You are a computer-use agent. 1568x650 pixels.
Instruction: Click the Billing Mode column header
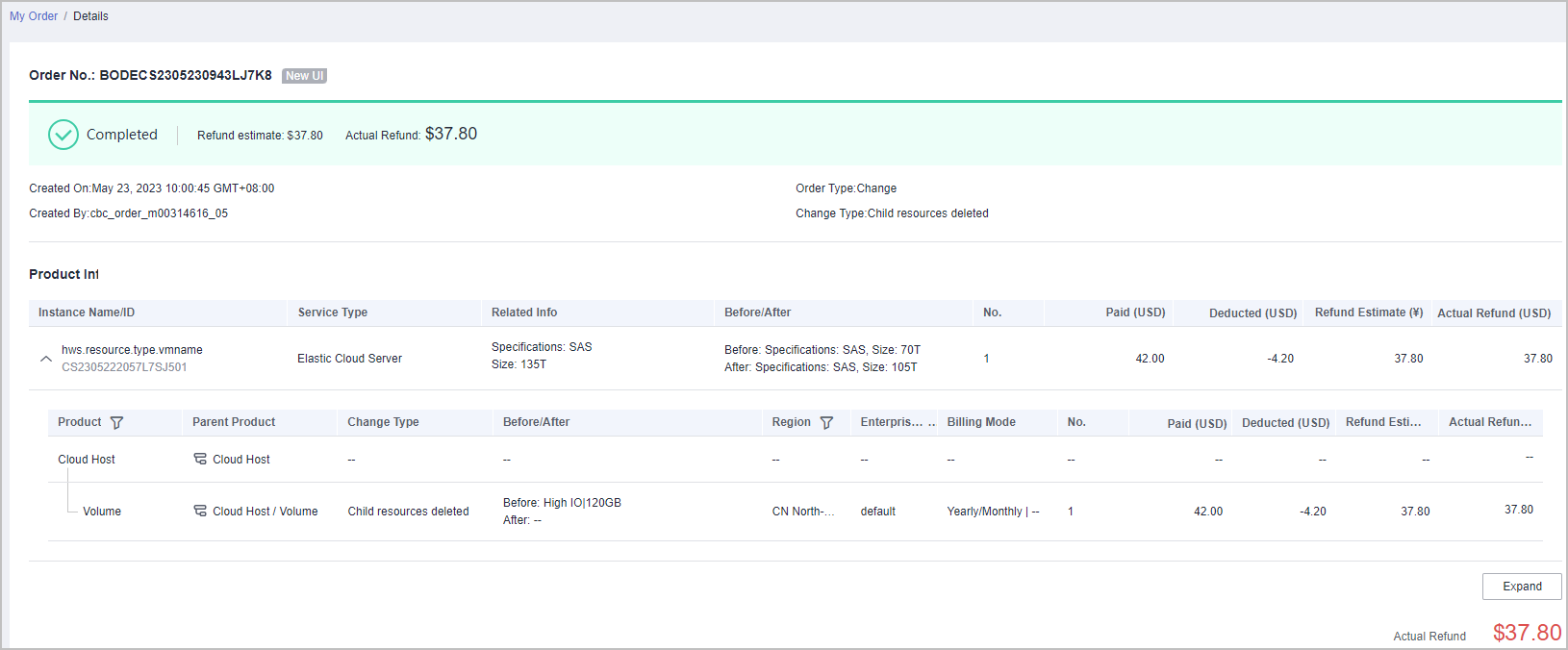coord(981,422)
